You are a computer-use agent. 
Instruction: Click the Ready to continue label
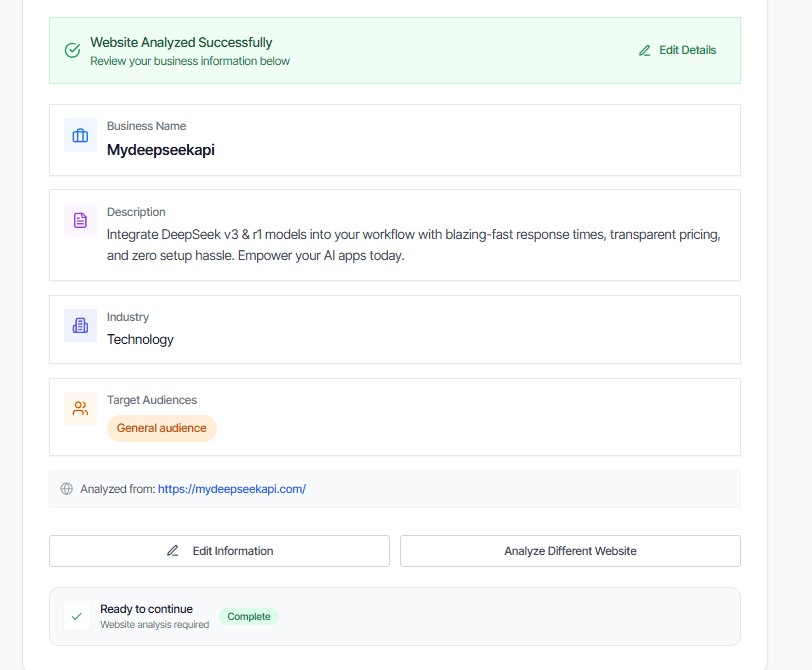click(146, 609)
